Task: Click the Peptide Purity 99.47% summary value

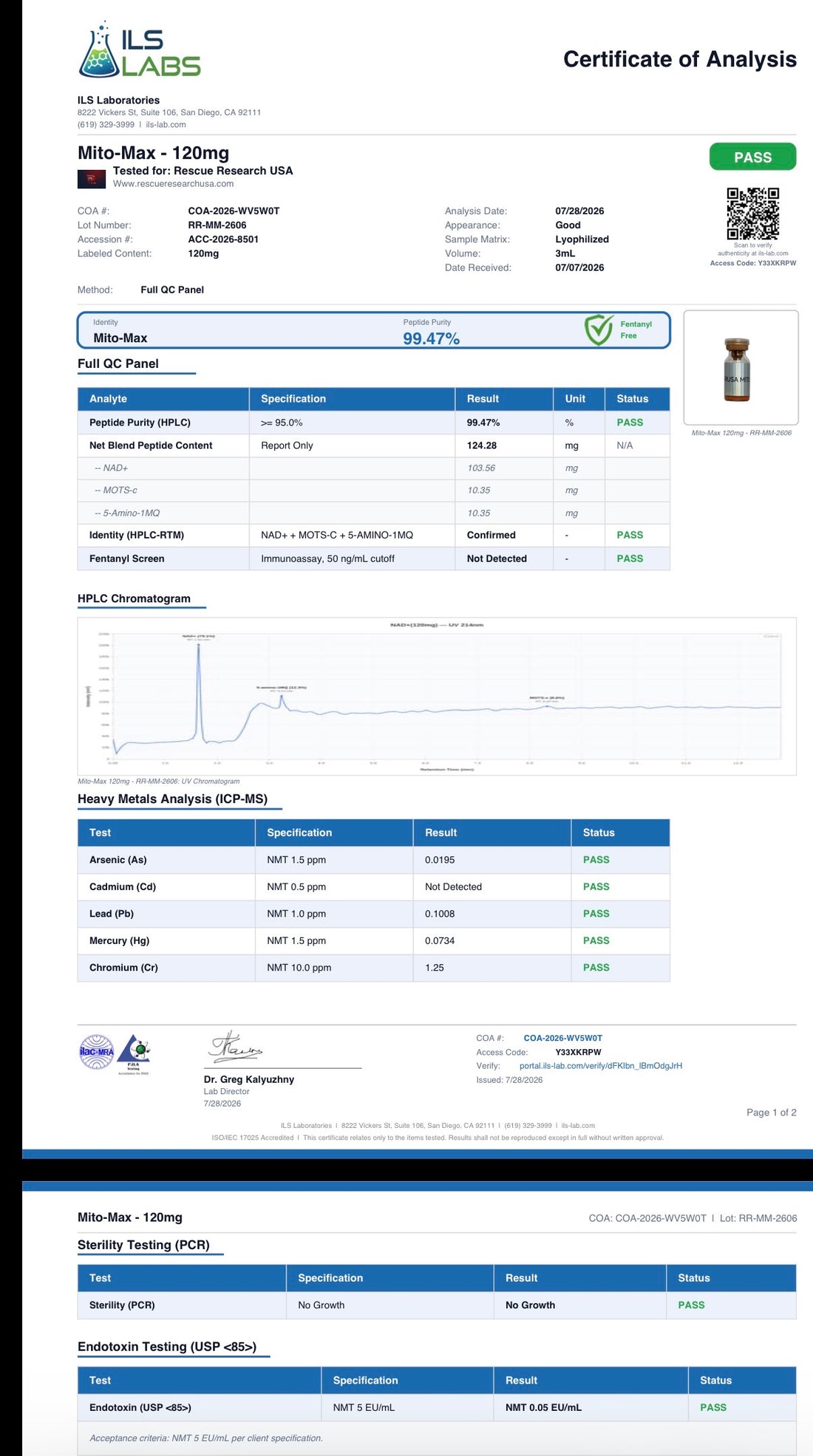Action: click(431, 338)
